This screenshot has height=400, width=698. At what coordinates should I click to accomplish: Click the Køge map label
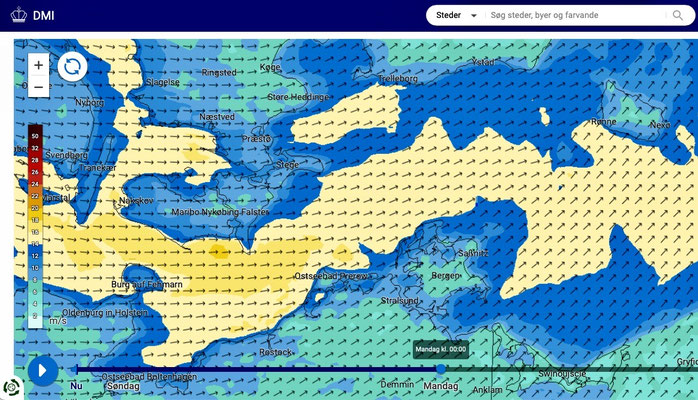(x=270, y=67)
